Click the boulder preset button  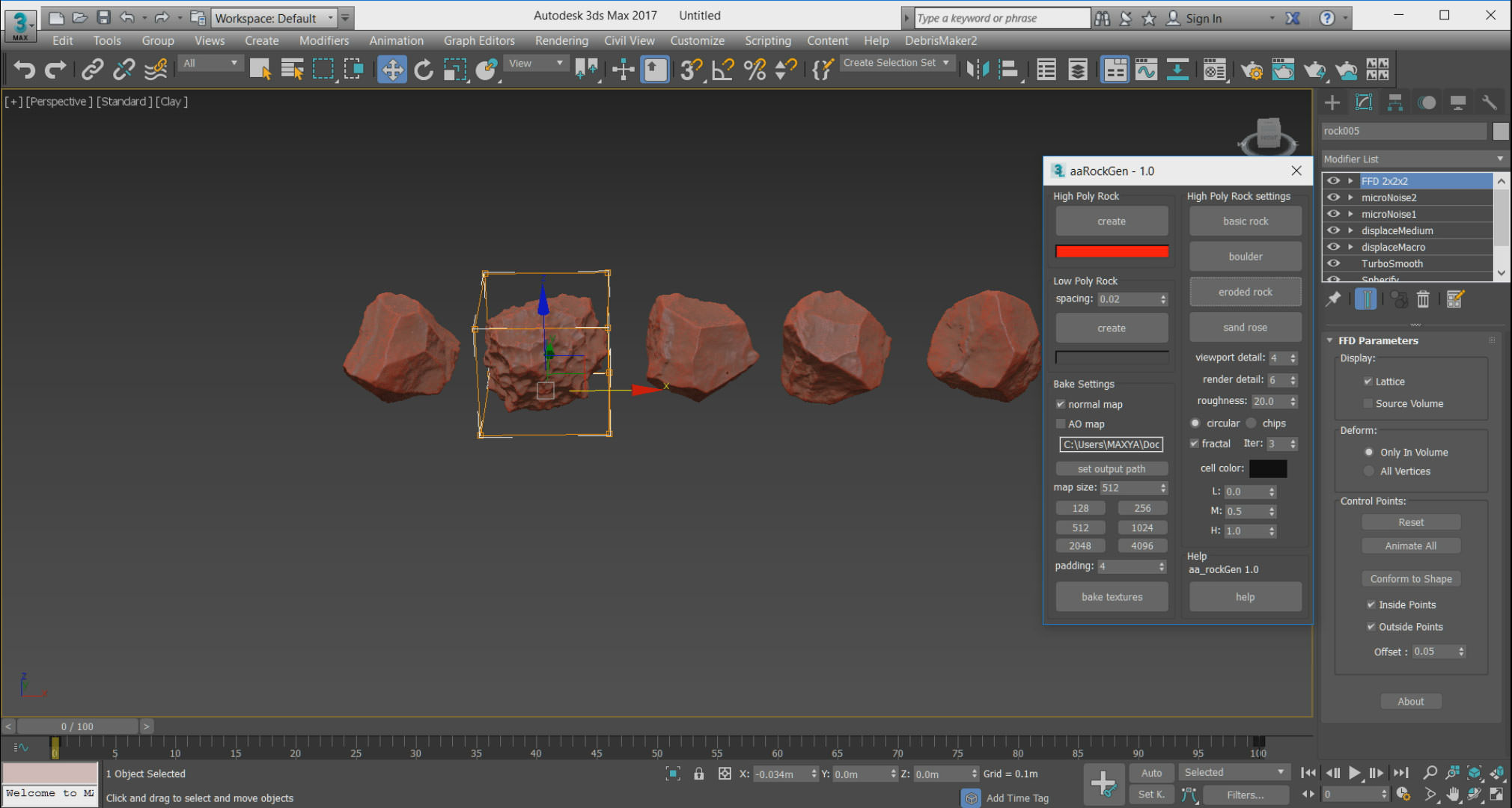pos(1246,257)
